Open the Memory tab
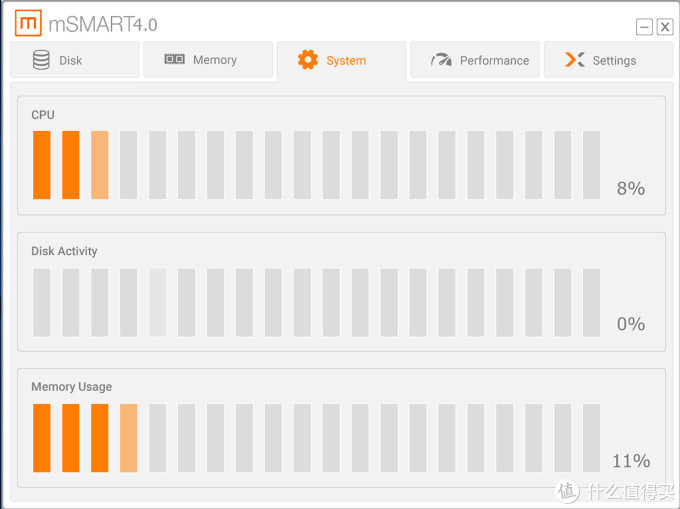This screenshot has width=680, height=509. pos(215,60)
